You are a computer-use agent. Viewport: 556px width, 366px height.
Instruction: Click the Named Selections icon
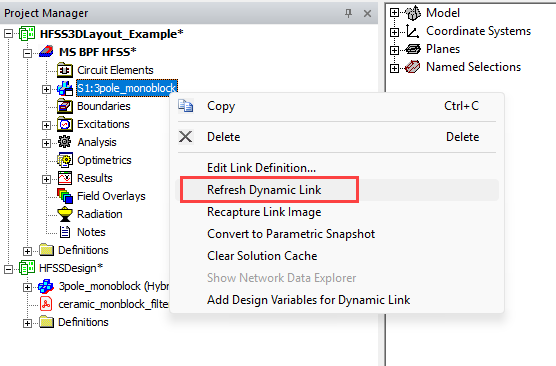pos(413,67)
